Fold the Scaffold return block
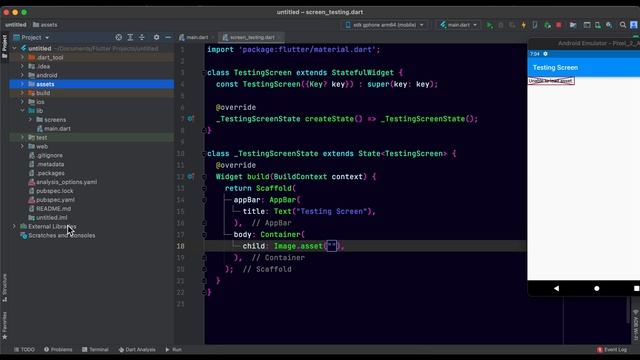This screenshot has height=360, width=640. pos(204,188)
